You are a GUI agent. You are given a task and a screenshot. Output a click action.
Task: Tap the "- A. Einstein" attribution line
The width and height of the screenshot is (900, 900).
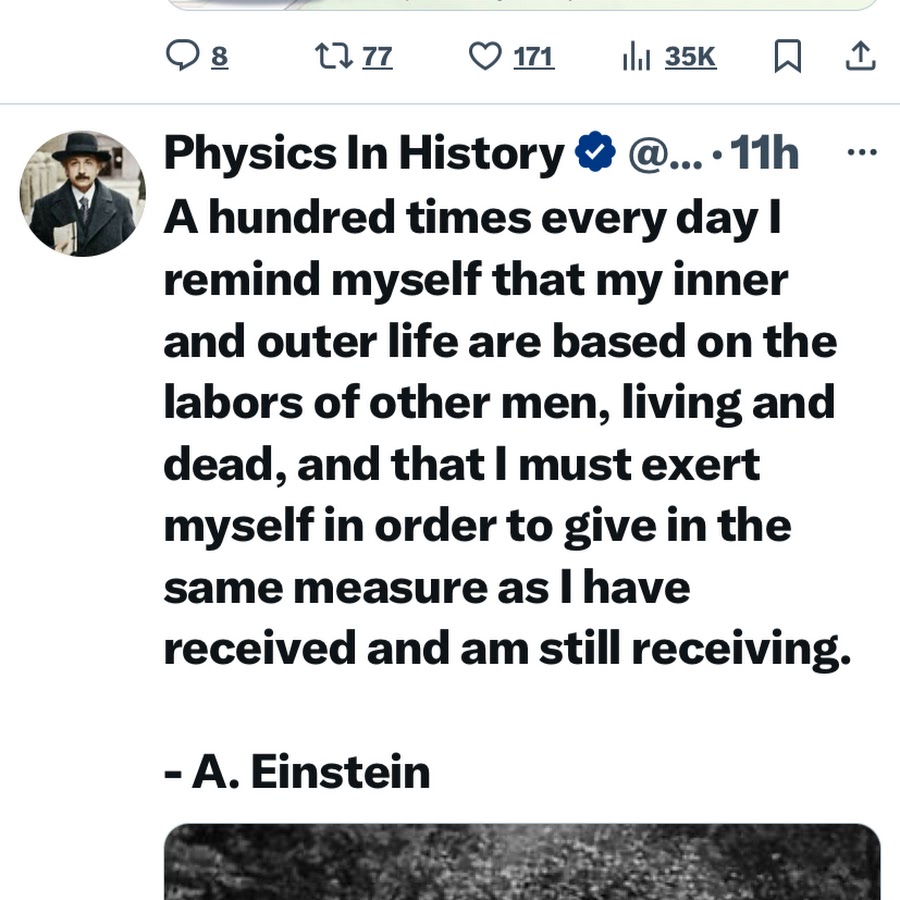[297, 772]
